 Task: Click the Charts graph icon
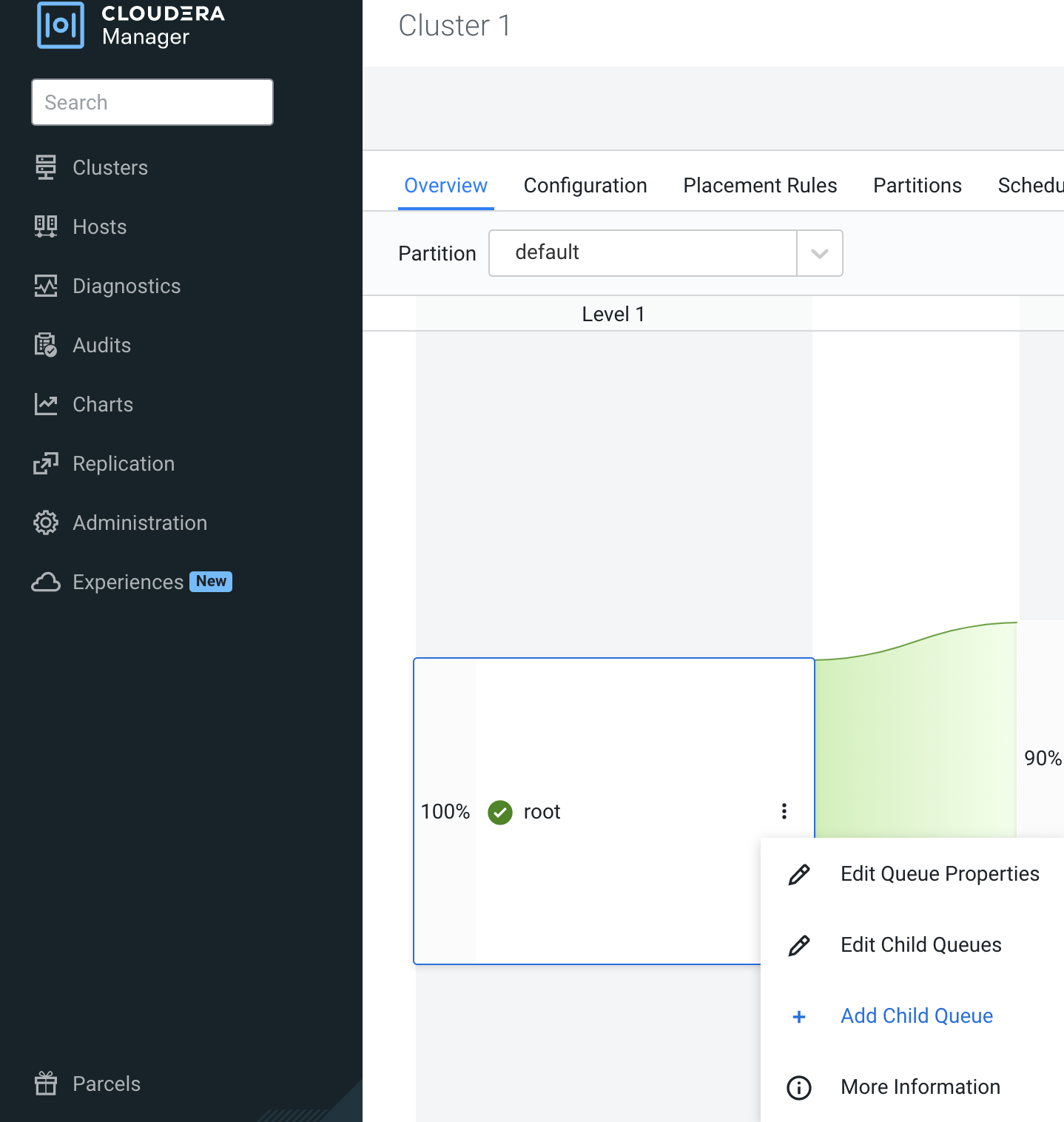tap(46, 404)
